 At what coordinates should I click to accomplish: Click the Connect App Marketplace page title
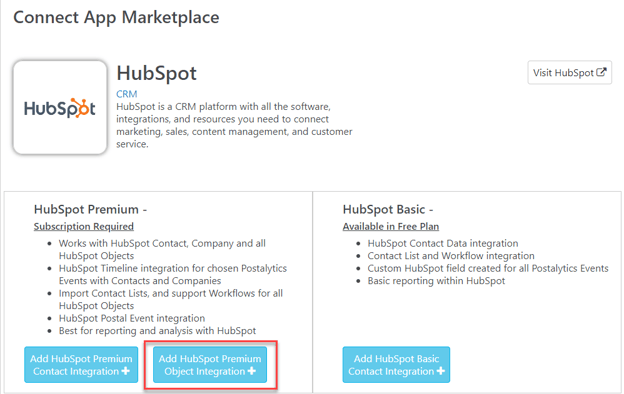point(116,18)
